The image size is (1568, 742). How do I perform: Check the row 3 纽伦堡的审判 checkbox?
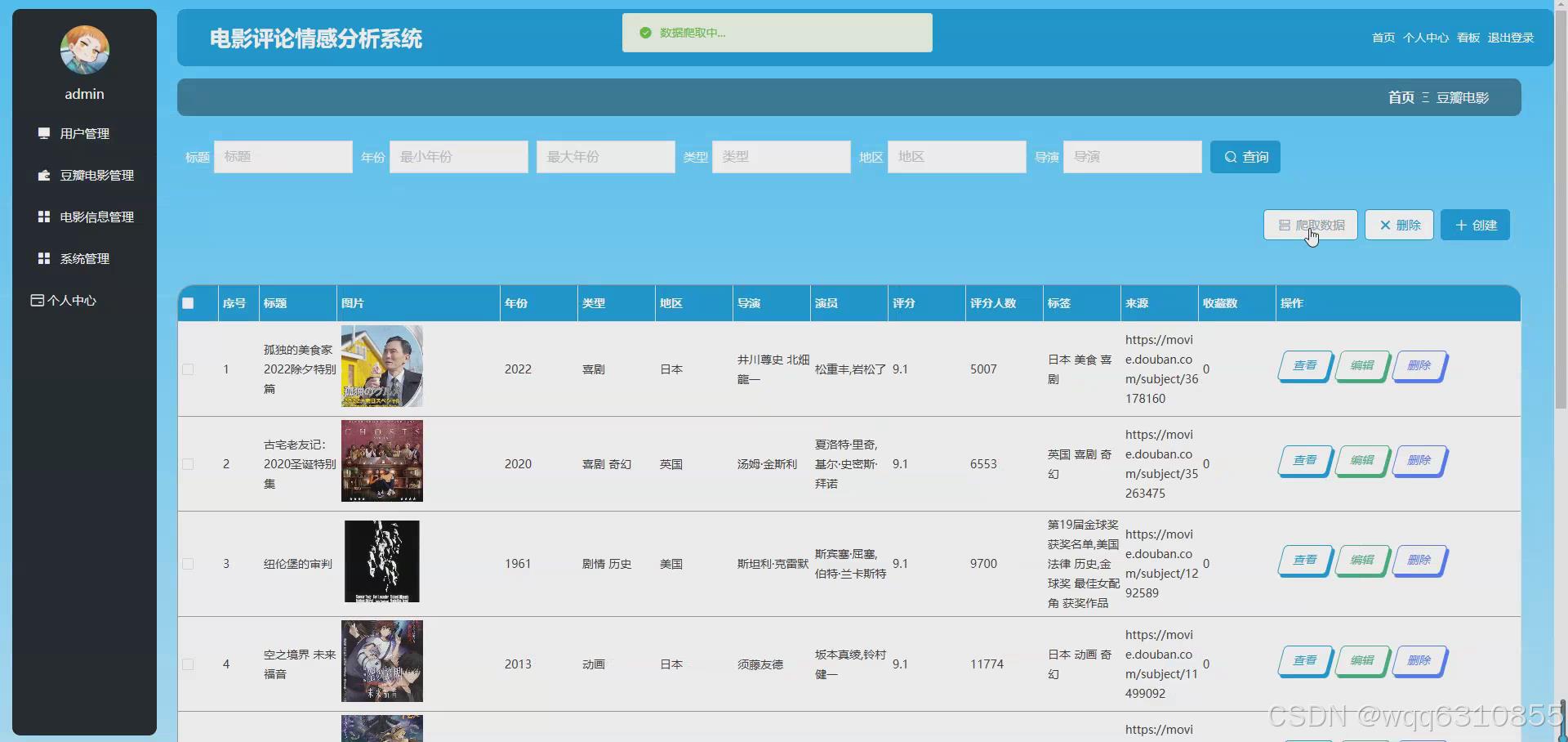coord(188,564)
